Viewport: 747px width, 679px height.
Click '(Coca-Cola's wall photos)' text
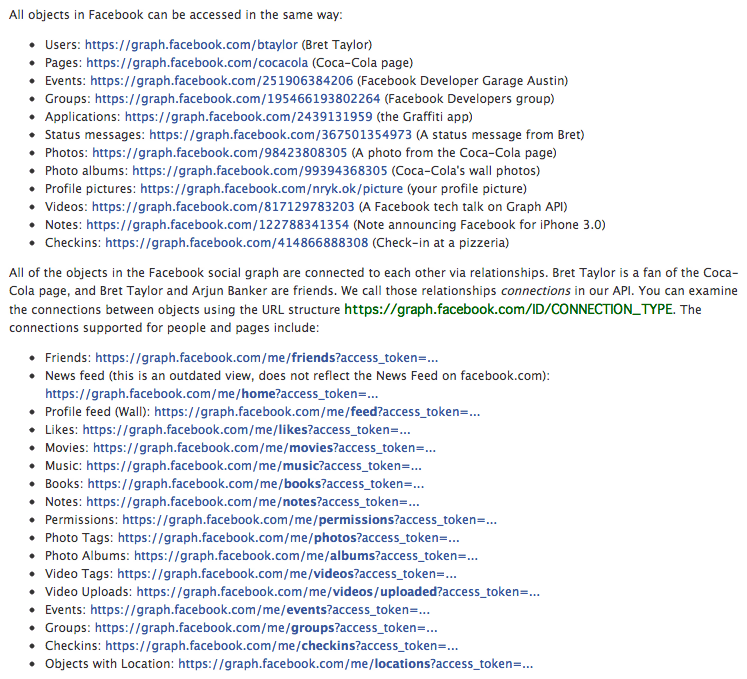point(465,171)
